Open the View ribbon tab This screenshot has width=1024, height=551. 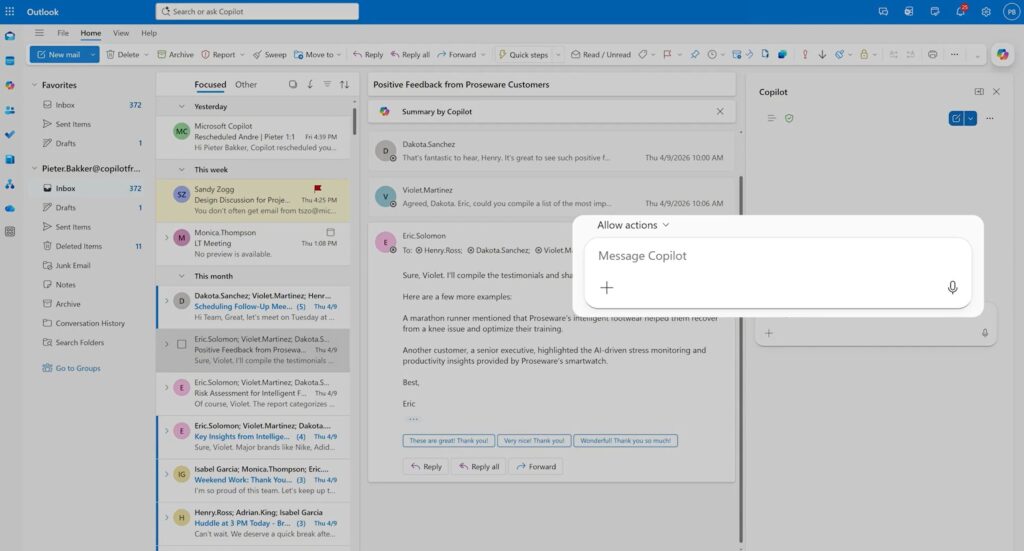120,33
